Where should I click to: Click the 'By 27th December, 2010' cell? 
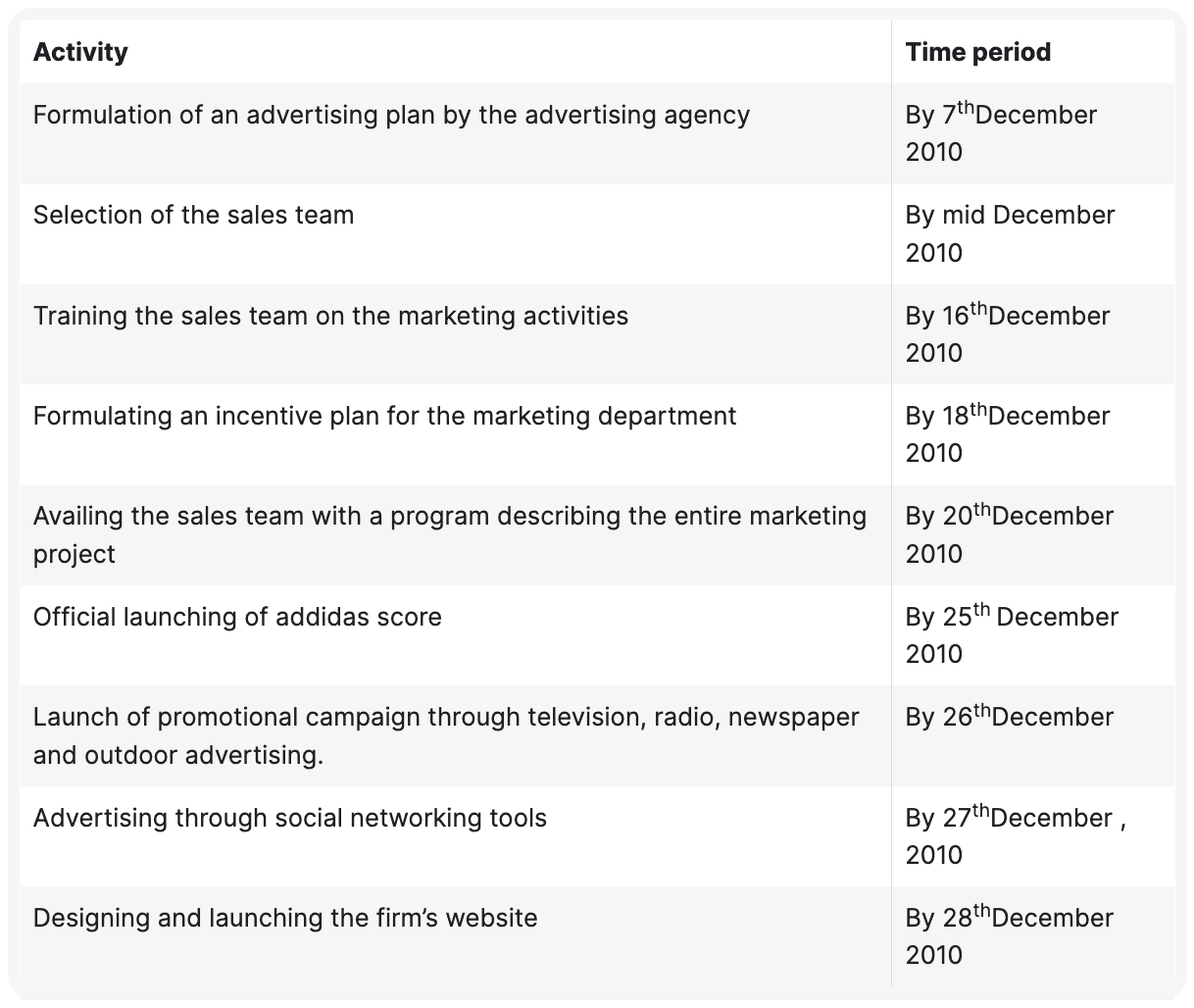(x=1016, y=835)
